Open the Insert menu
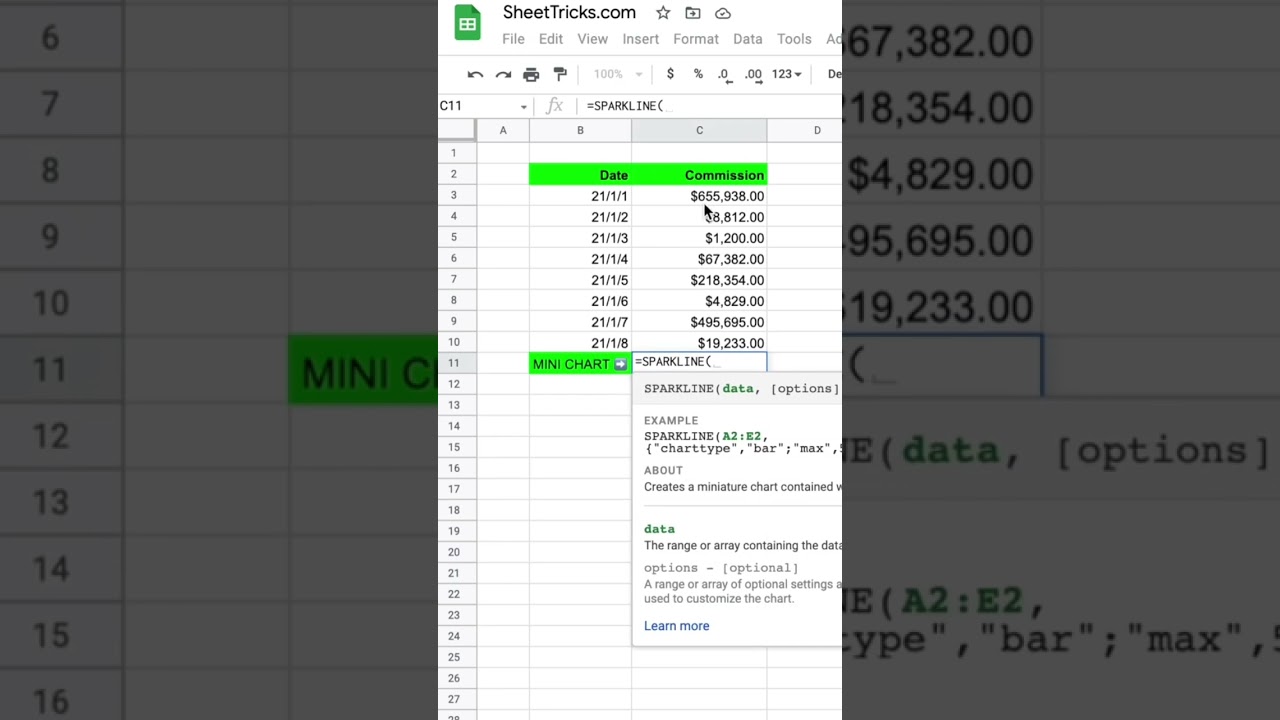 click(x=640, y=39)
